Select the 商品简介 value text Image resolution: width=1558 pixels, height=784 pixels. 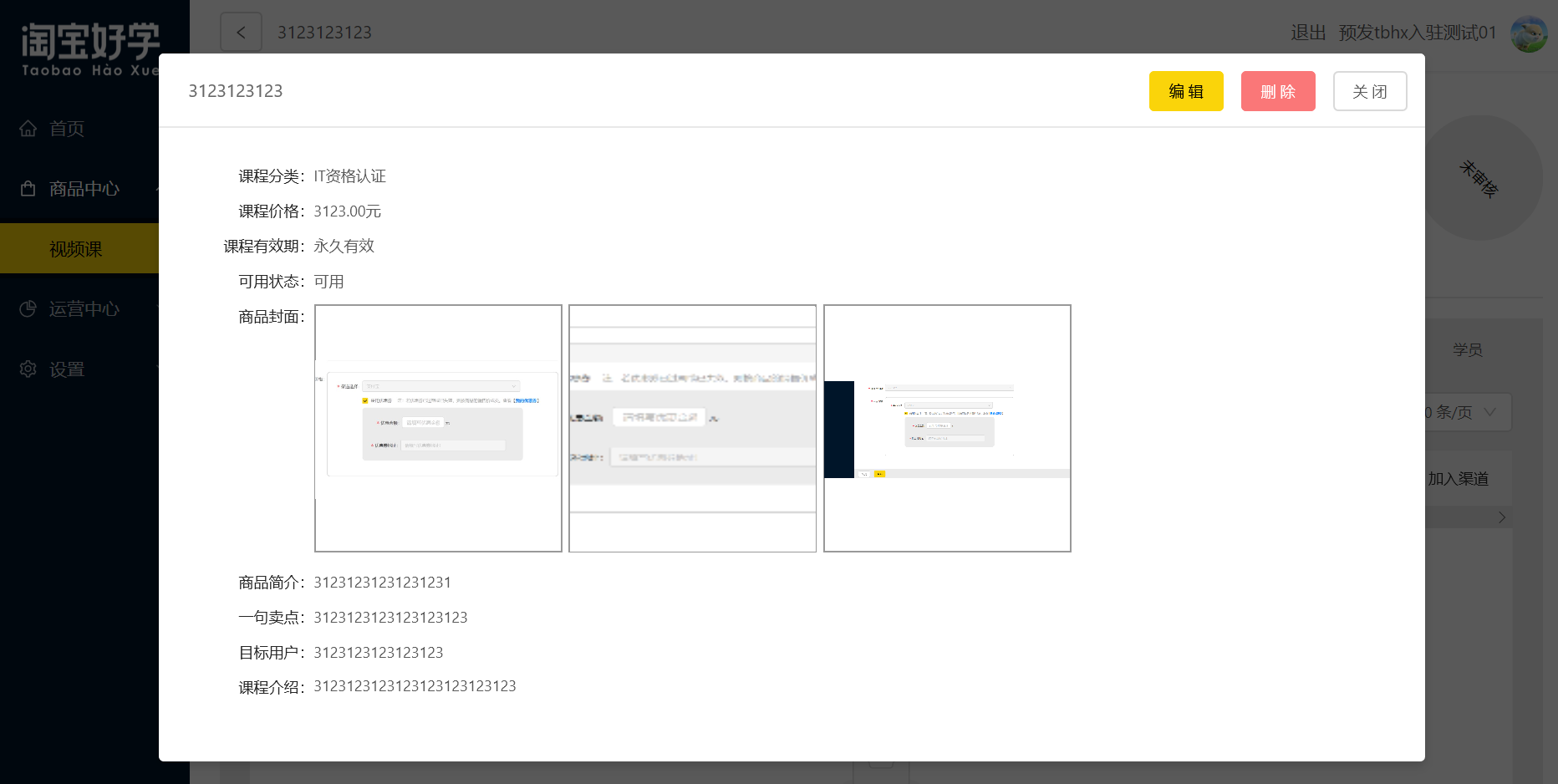(x=382, y=583)
